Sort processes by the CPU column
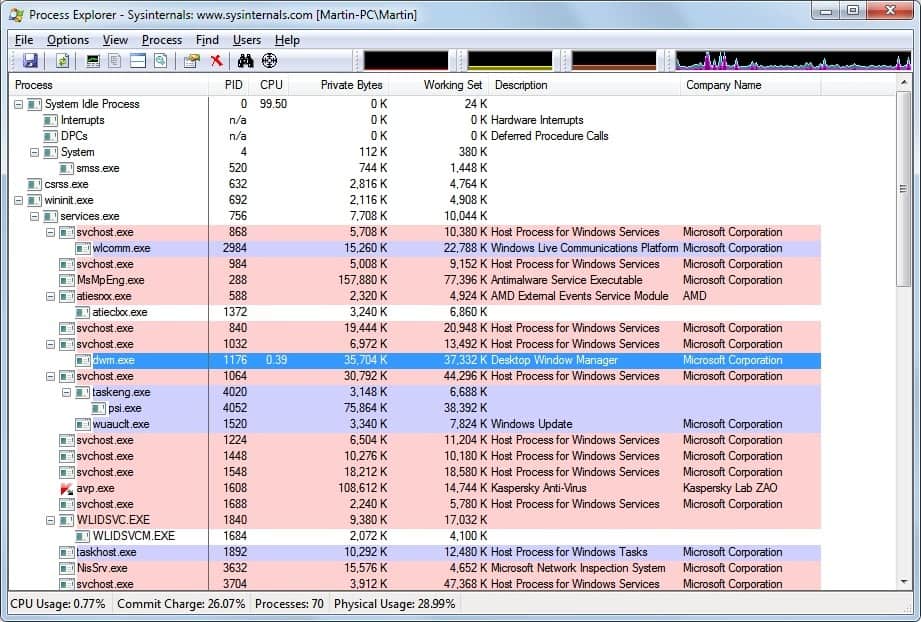Viewport: 921px width, 622px height. click(270, 85)
